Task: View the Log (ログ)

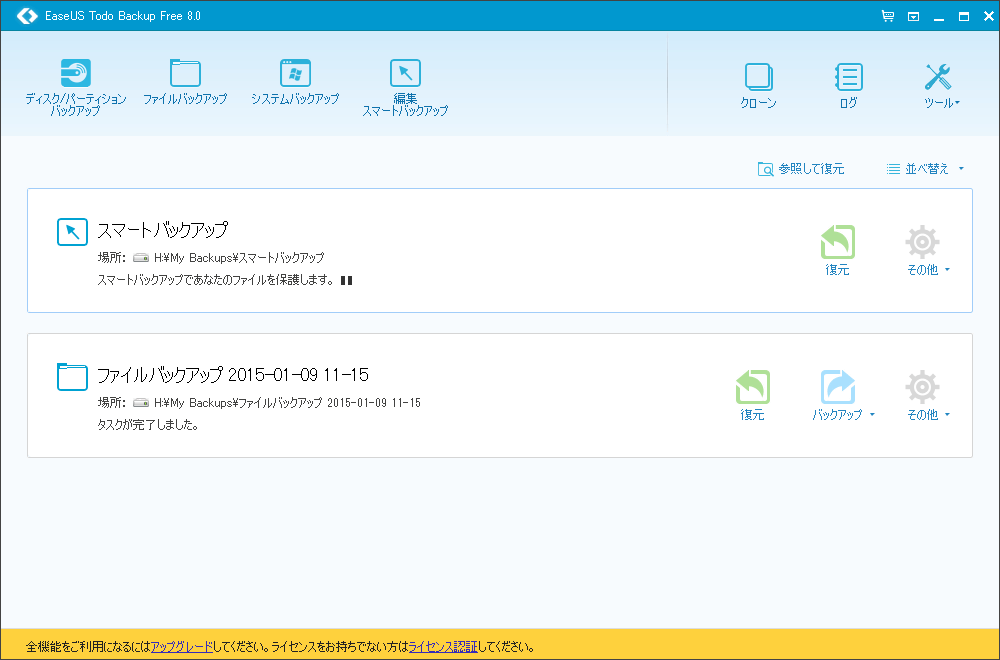Action: [x=848, y=86]
